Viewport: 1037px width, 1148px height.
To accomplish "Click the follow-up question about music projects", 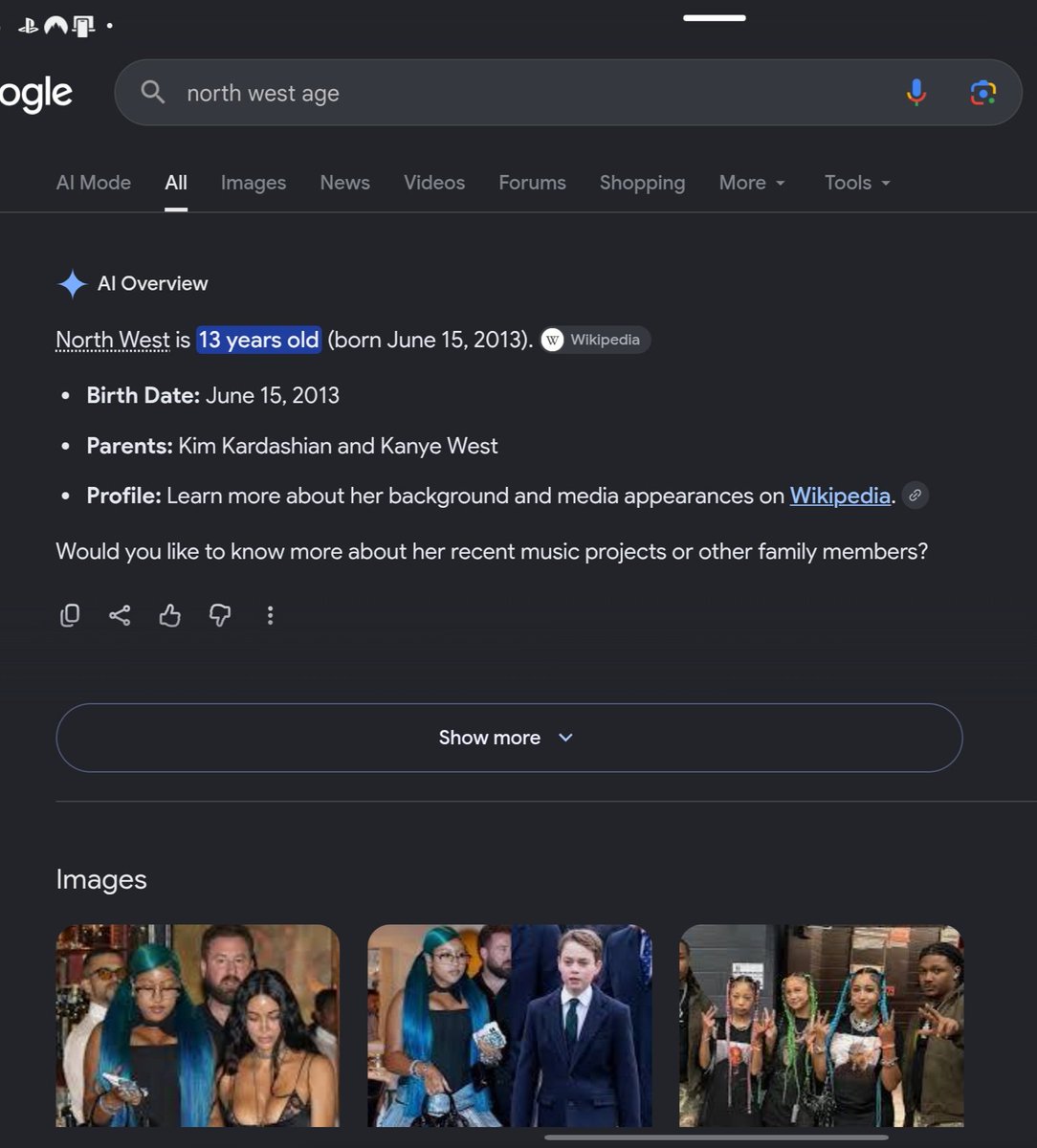I will pos(492,552).
